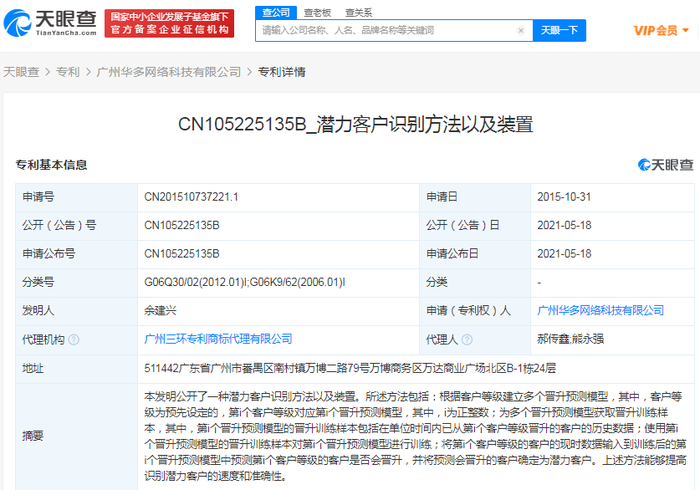Screen dimensions: 700x490
Task: Click the 天眼一下 search button
Action: [x=559, y=30]
